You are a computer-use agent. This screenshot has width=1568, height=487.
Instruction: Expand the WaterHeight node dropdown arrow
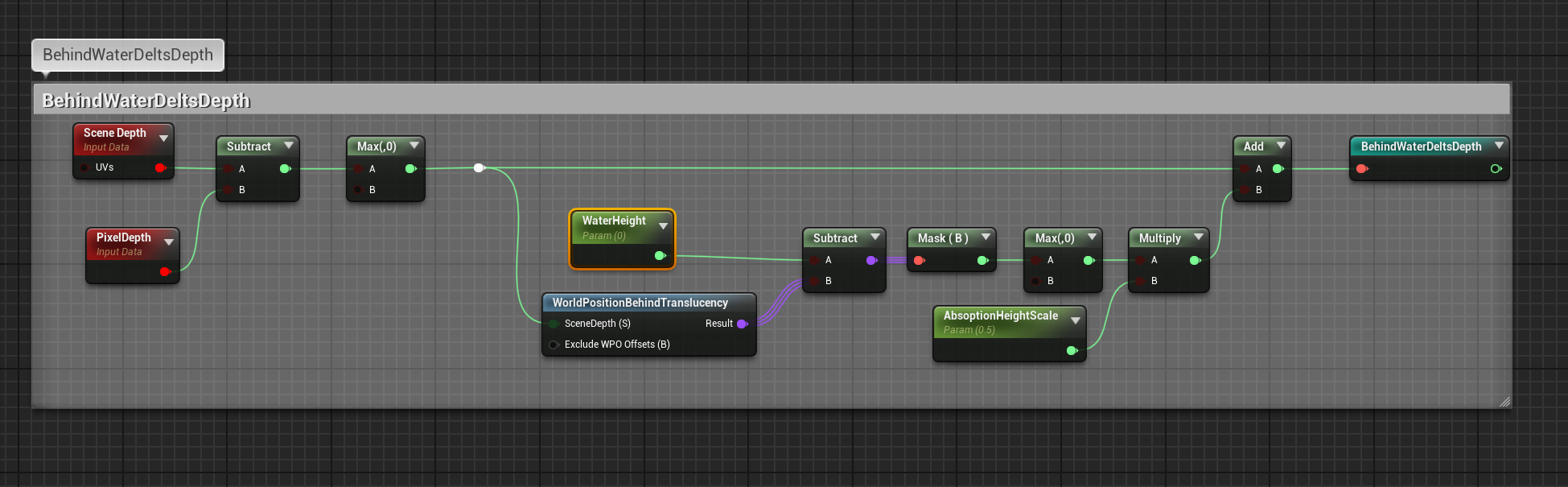point(663,226)
